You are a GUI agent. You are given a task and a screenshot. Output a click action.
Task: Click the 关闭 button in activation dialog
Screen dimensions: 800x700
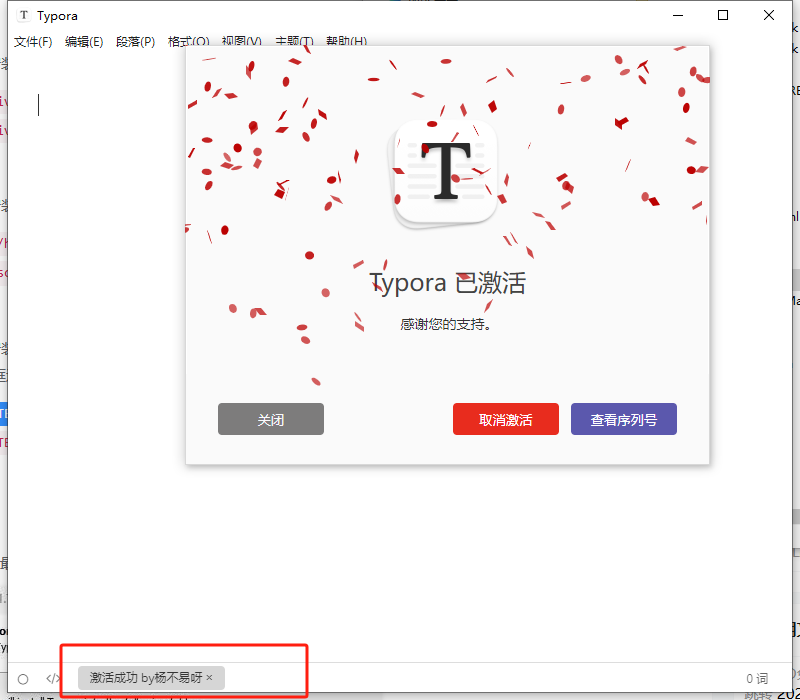click(270, 419)
